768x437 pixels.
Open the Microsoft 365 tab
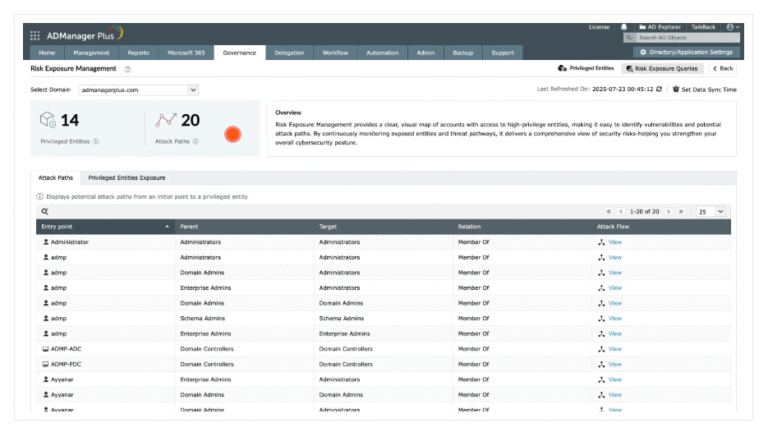(x=186, y=52)
